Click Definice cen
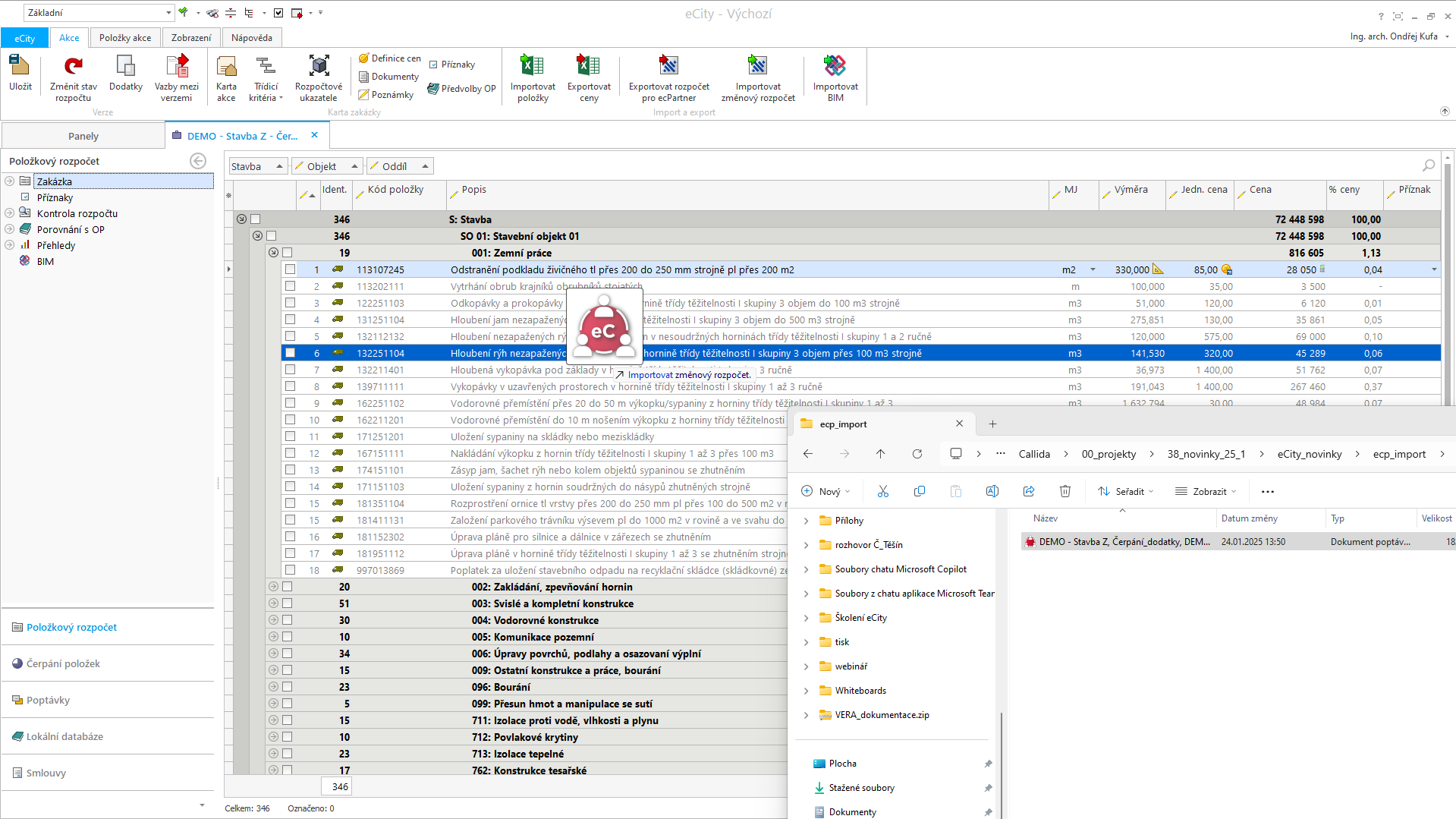 (x=389, y=58)
